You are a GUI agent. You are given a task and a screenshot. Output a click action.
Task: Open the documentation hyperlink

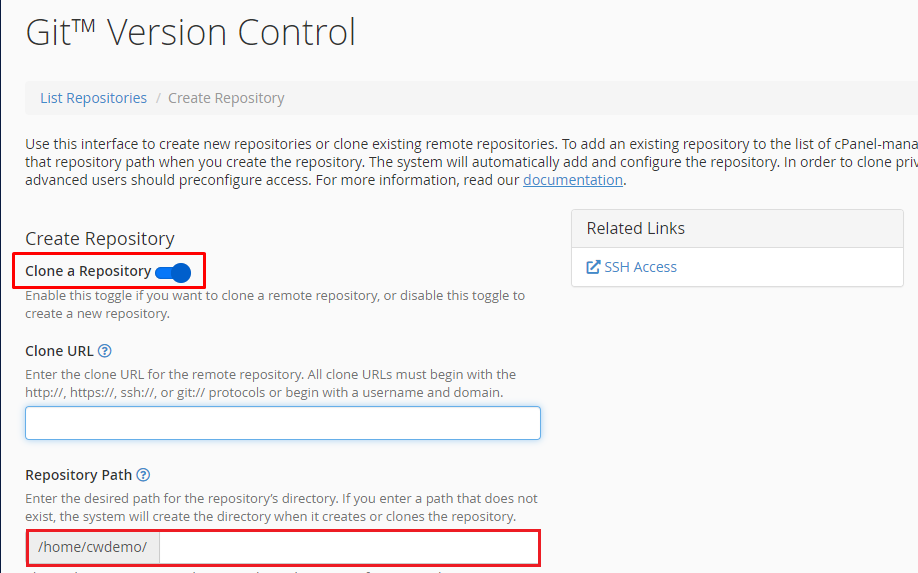pyautogui.click(x=573, y=180)
